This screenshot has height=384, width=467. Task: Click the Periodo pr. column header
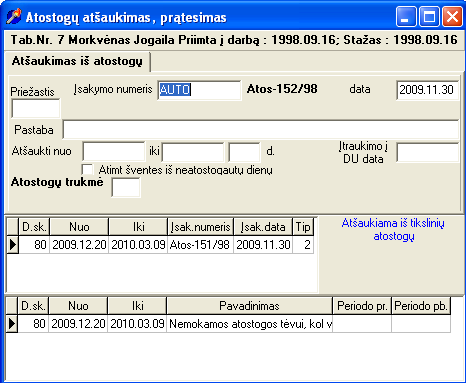[x=362, y=306]
